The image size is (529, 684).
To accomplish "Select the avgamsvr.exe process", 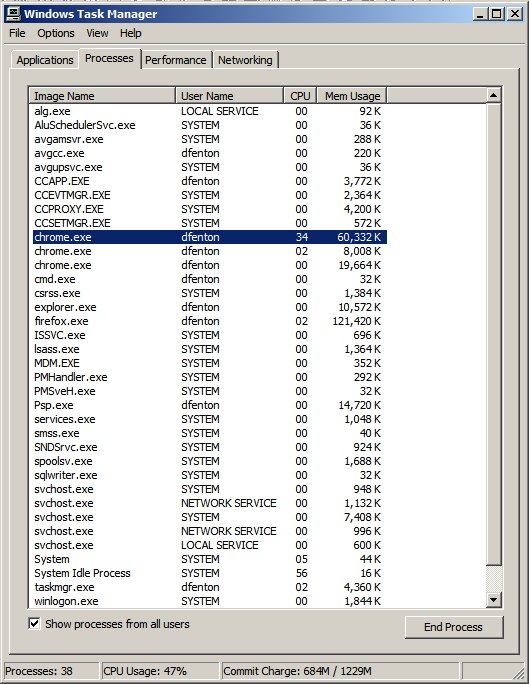I will 210,139.
